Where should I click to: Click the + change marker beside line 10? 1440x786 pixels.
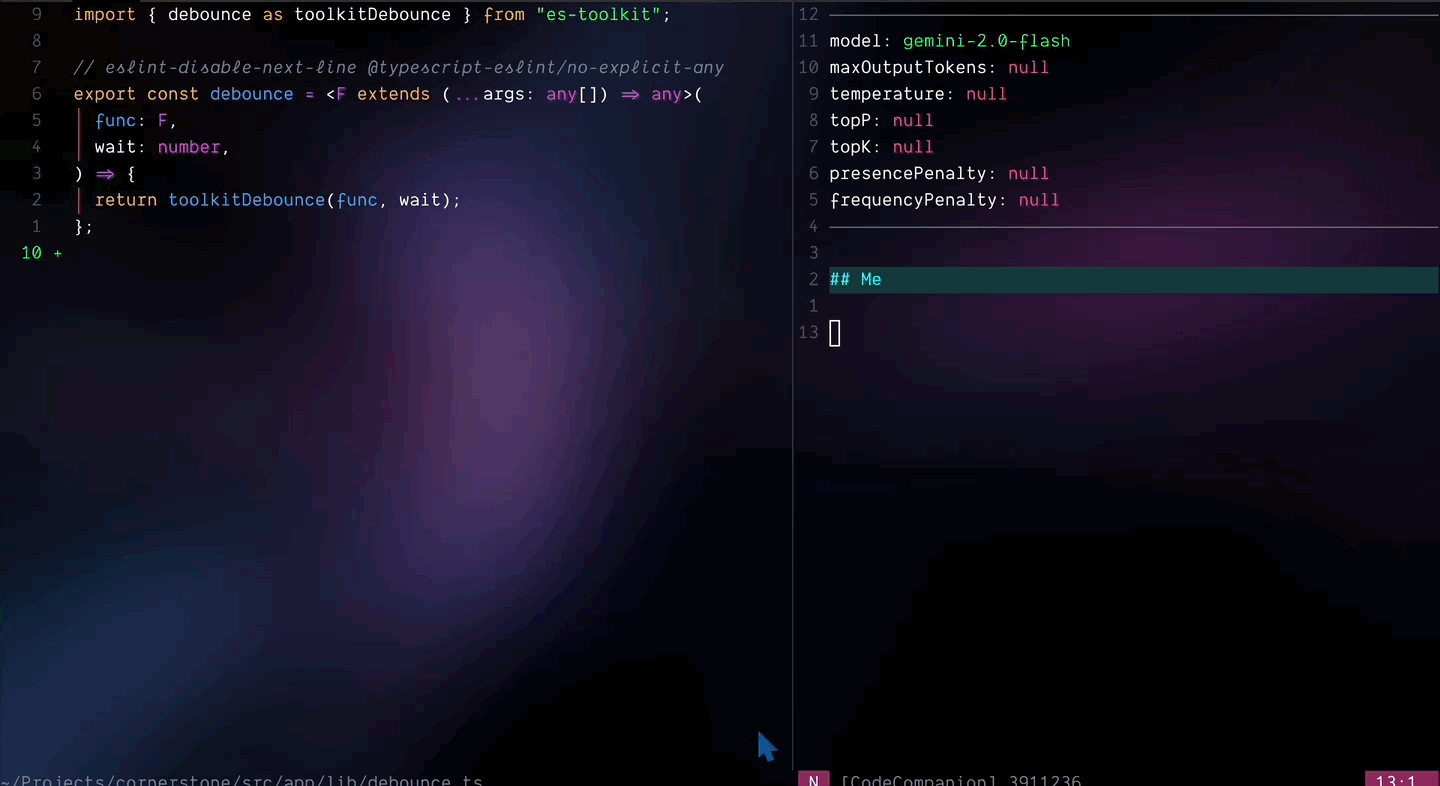point(59,253)
